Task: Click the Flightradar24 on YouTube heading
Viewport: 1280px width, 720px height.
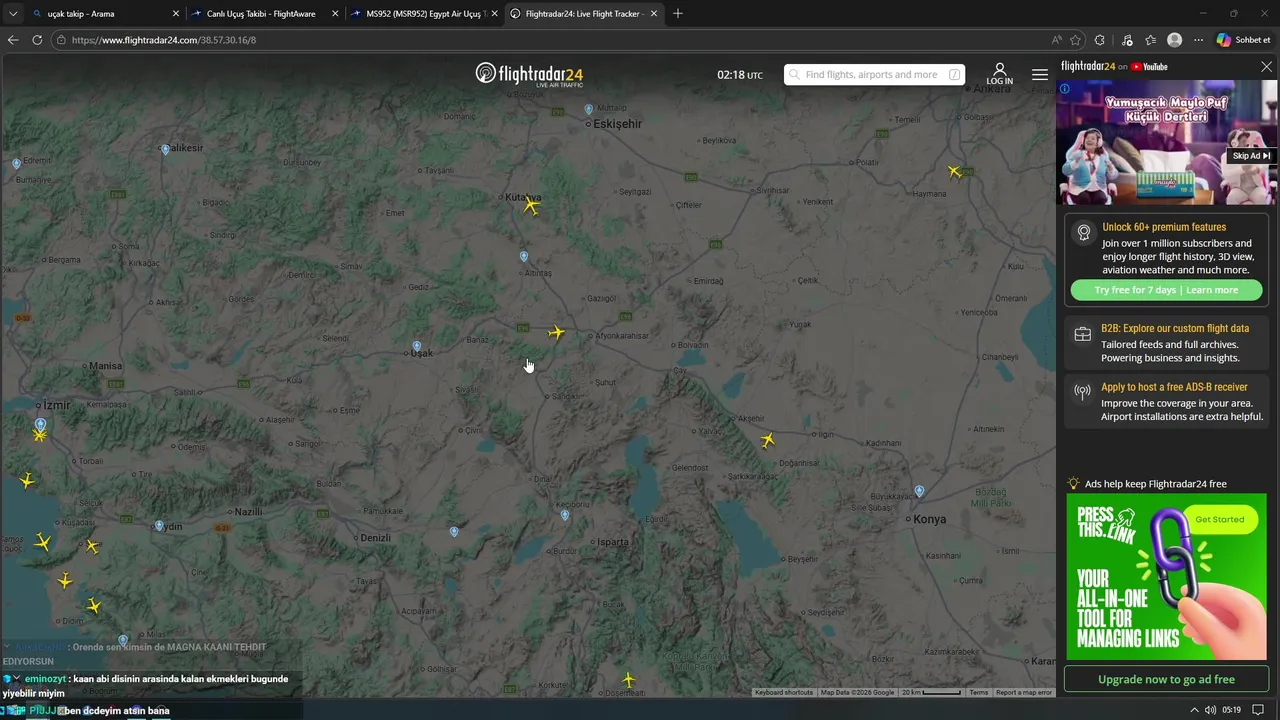Action: coord(1114,67)
